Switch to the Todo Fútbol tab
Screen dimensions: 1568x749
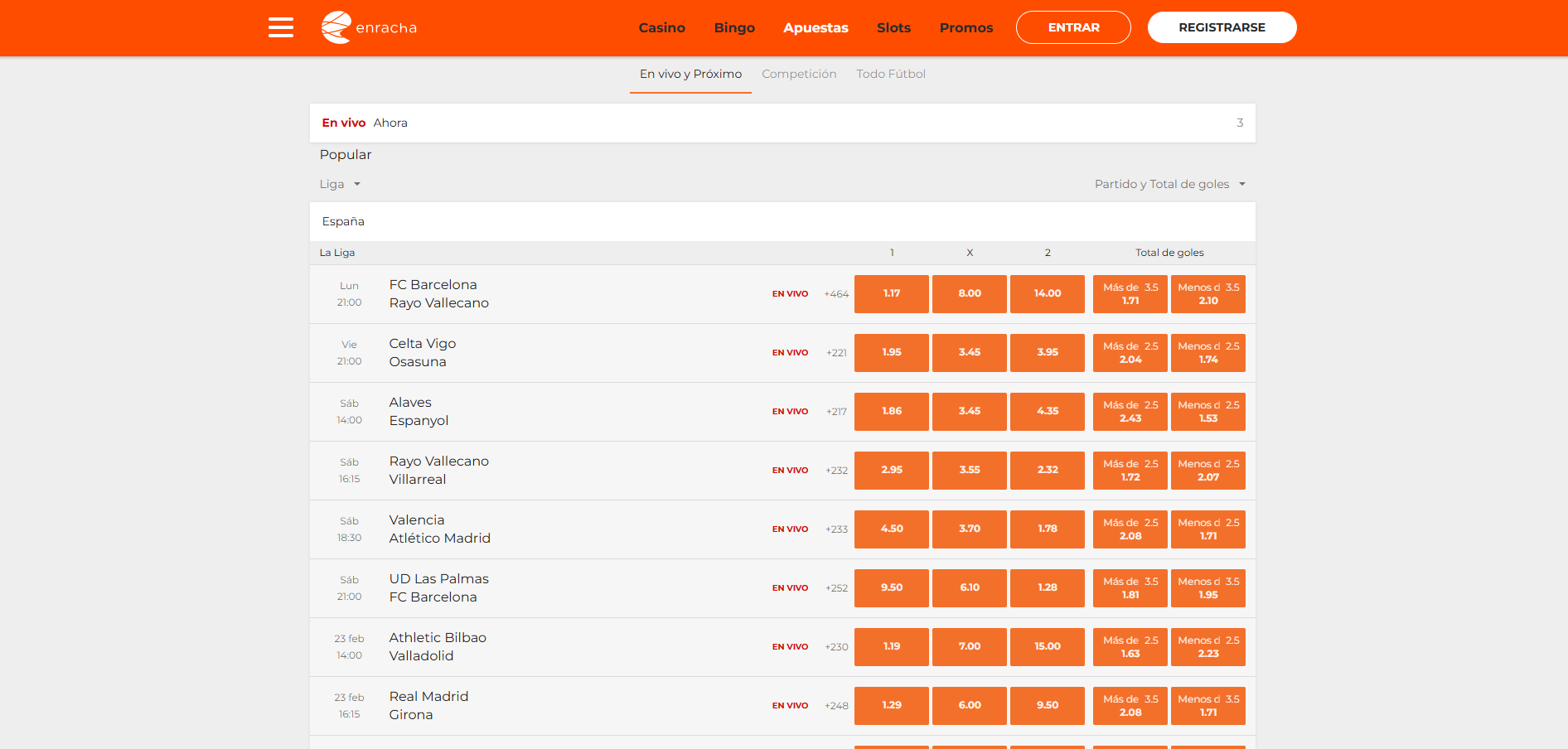click(891, 74)
